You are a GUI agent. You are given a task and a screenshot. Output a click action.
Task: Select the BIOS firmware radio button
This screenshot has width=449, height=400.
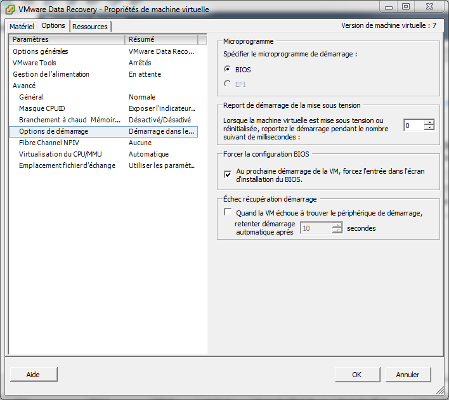227,69
